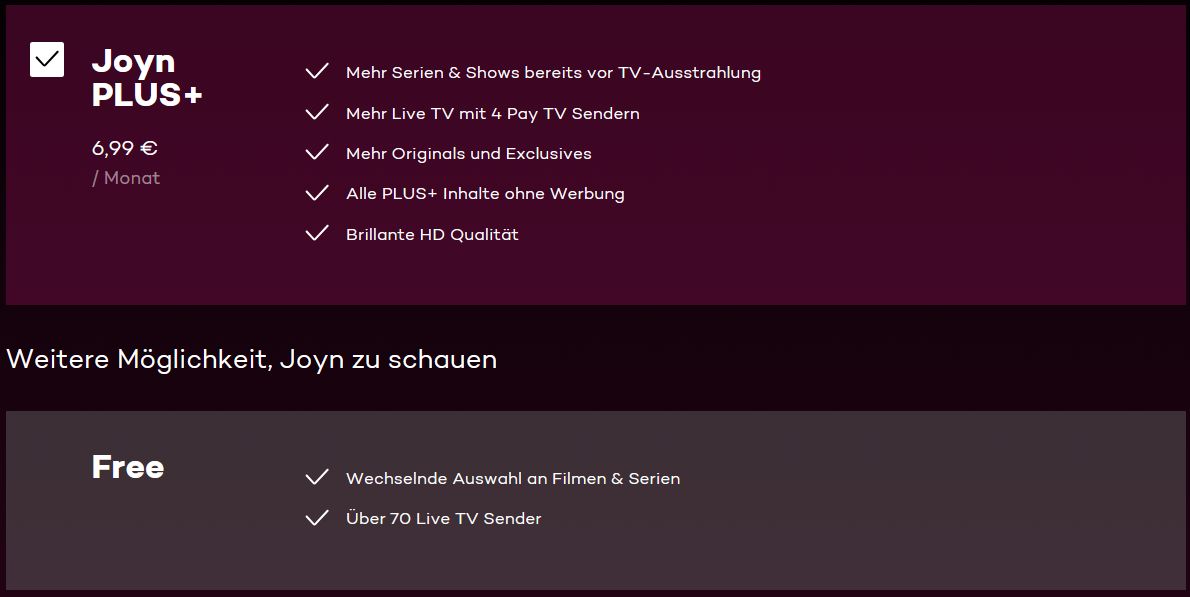Click the 'Brillante HD Qualität' feature text

(x=432, y=235)
